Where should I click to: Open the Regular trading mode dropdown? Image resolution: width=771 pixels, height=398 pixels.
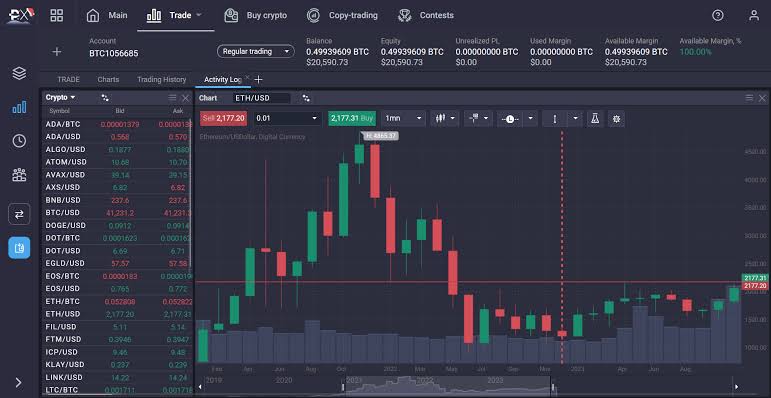click(256, 51)
